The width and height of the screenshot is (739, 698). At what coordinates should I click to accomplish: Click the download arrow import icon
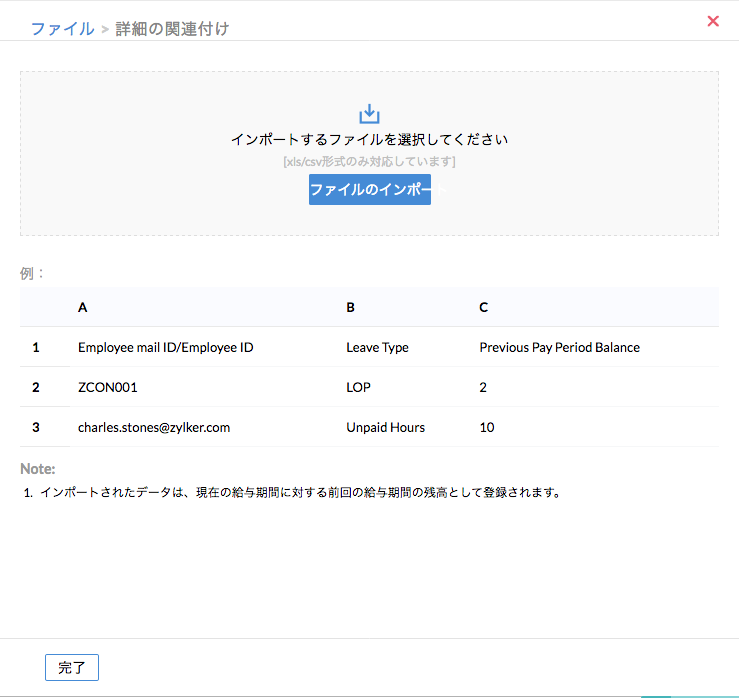point(369,114)
